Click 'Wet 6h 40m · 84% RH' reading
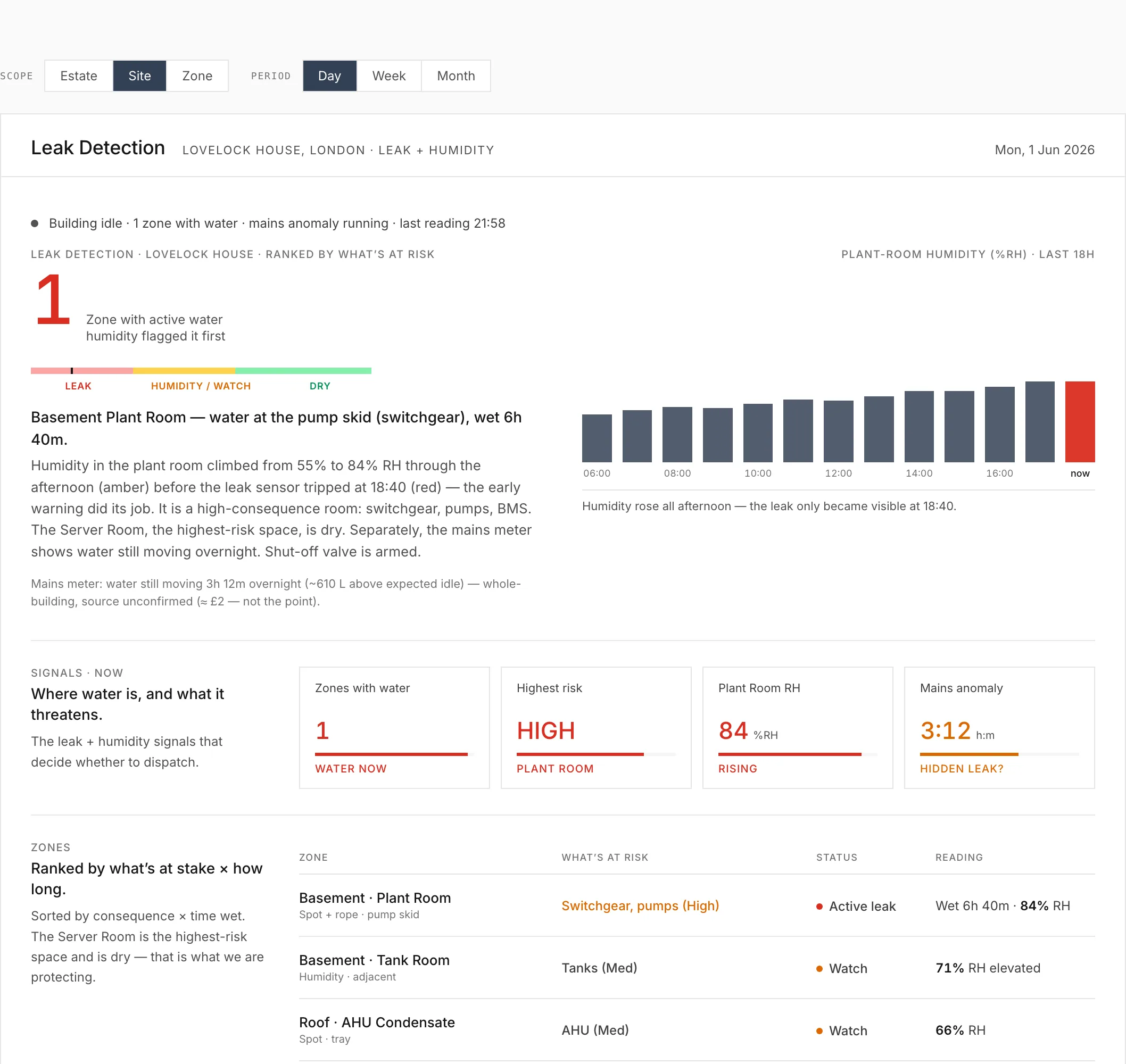This screenshot has width=1126, height=1064. [1003, 906]
